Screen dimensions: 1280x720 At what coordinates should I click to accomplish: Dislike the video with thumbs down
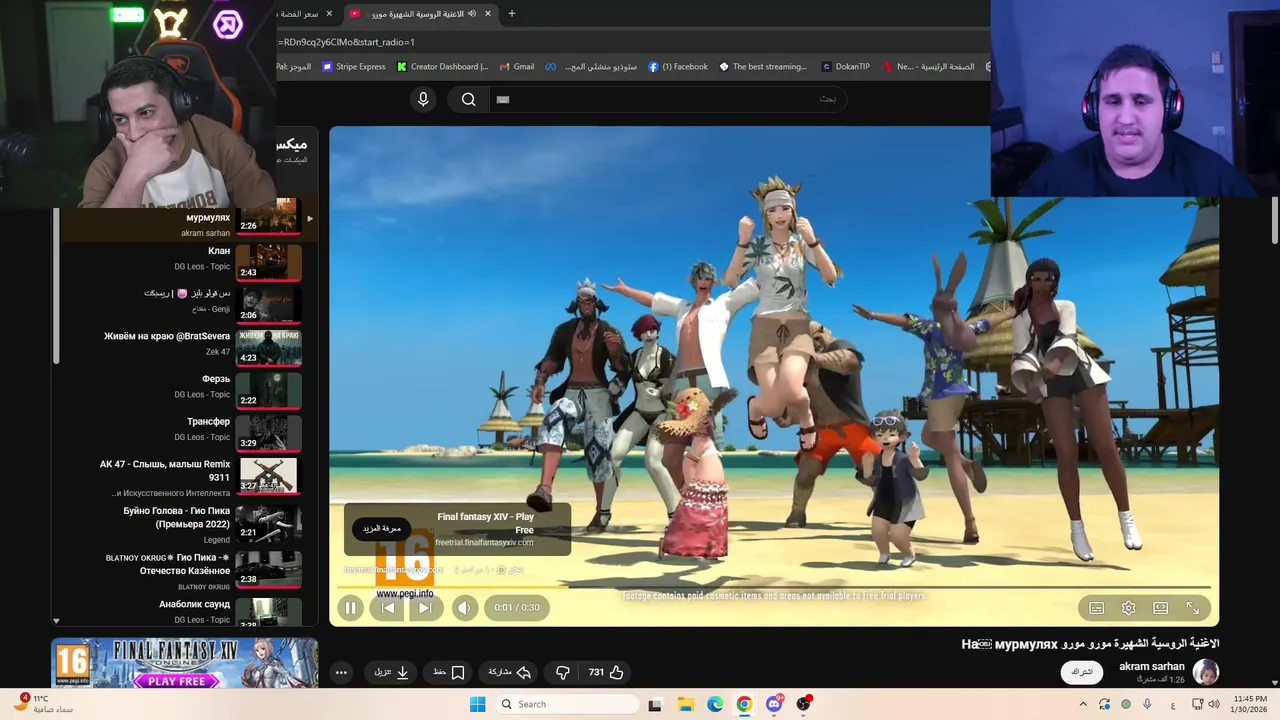562,672
